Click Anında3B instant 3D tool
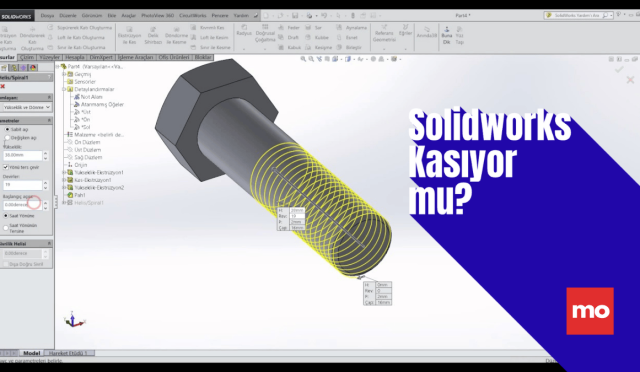The image size is (640, 372). tap(427, 32)
